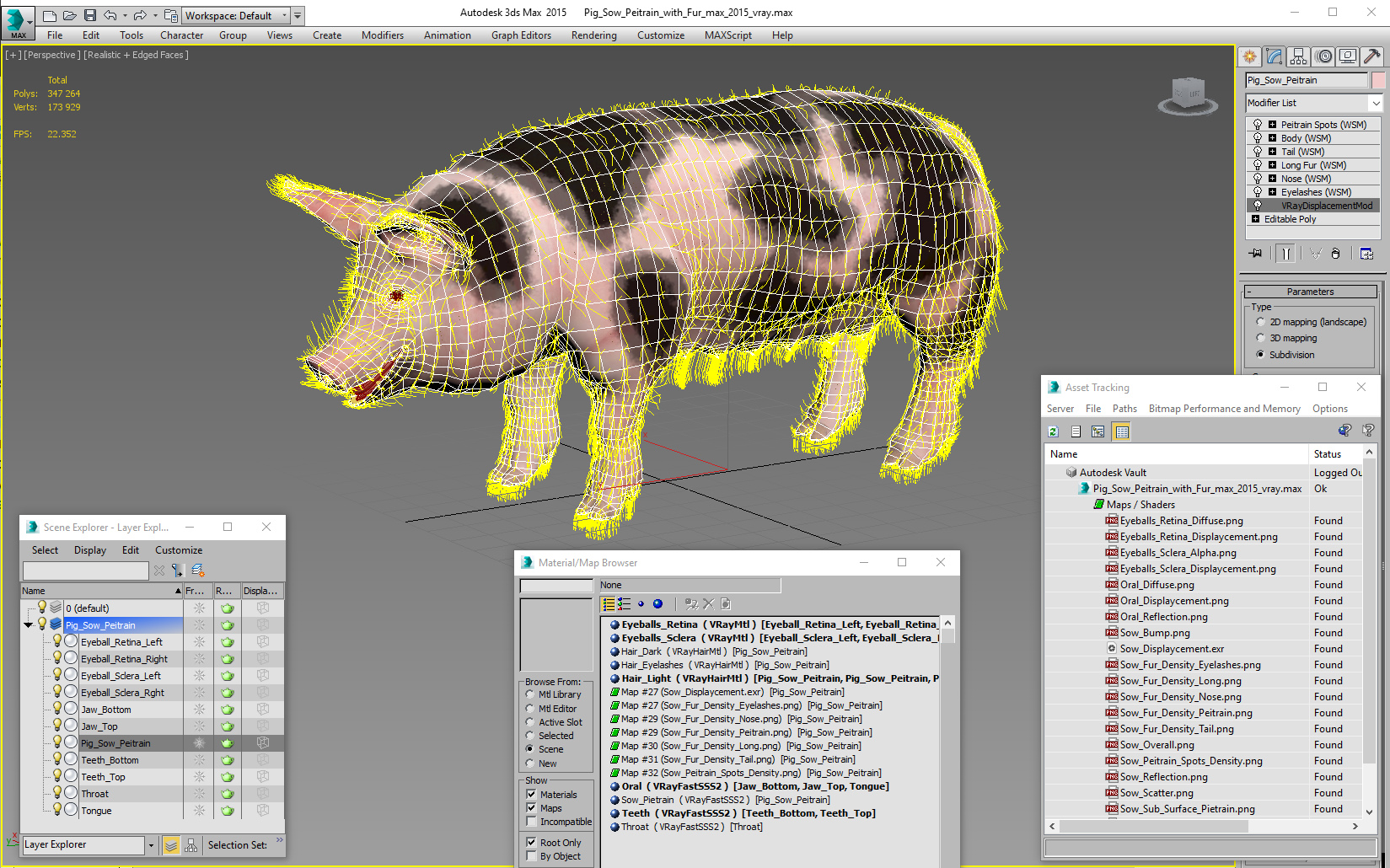This screenshot has width=1390, height=868.
Task: Click Remove Modifier from stack trash icon
Action: [1335, 254]
